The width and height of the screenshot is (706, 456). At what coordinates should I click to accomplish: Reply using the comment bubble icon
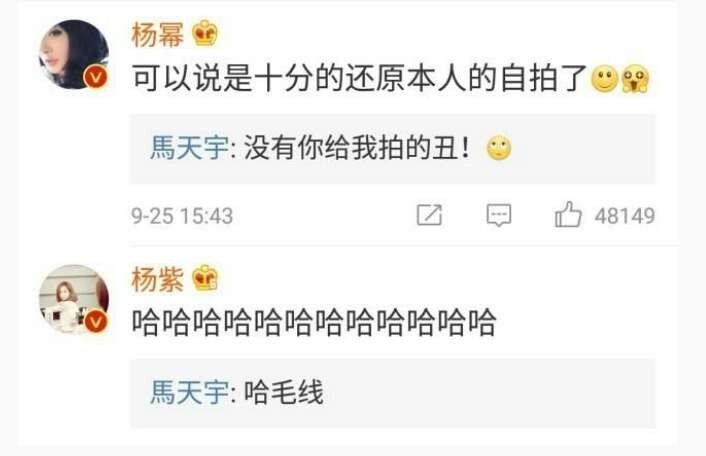[499, 215]
